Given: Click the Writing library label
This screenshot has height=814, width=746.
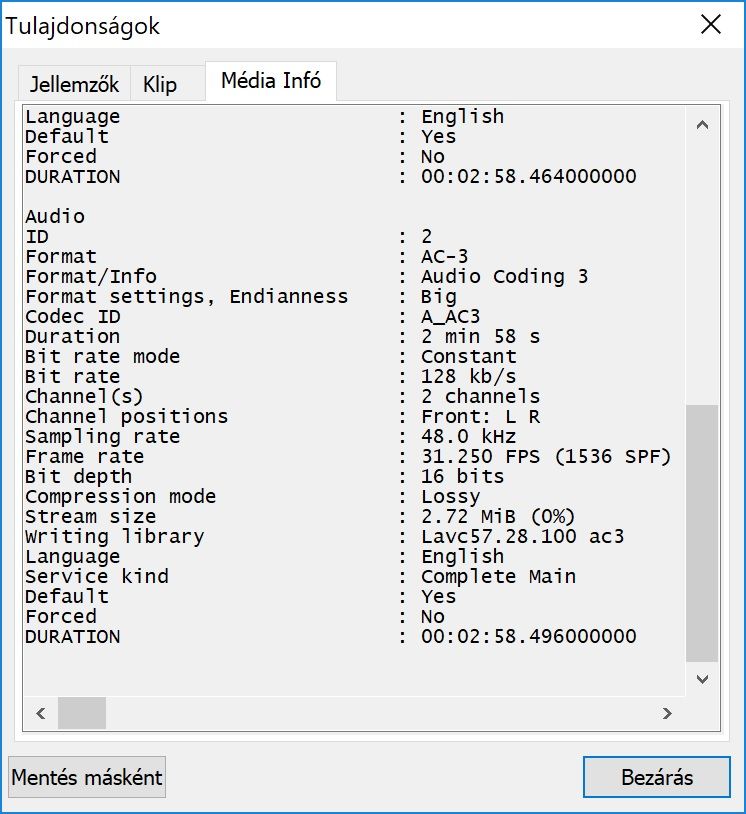Looking at the screenshot, I should coord(114,536).
